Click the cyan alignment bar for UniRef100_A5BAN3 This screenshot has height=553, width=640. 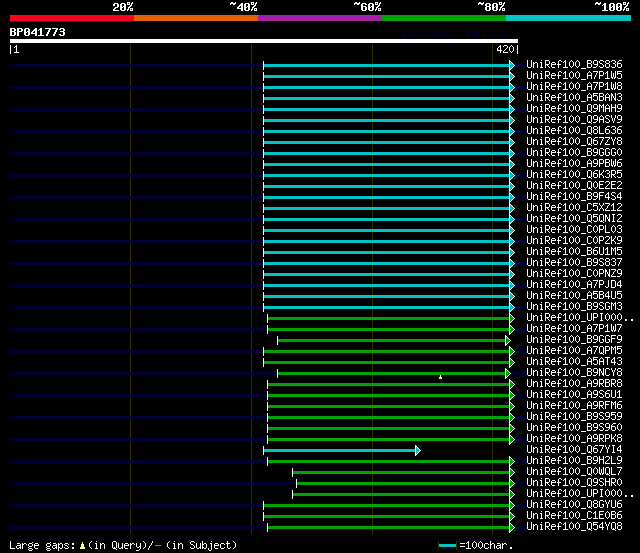(x=387, y=98)
